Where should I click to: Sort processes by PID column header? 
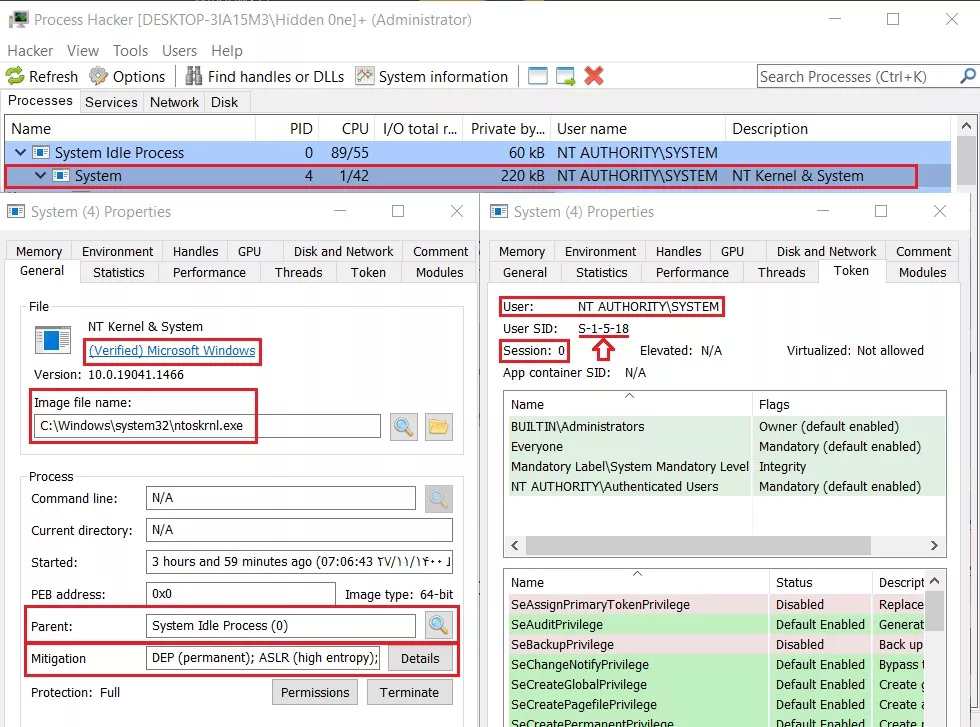point(288,129)
